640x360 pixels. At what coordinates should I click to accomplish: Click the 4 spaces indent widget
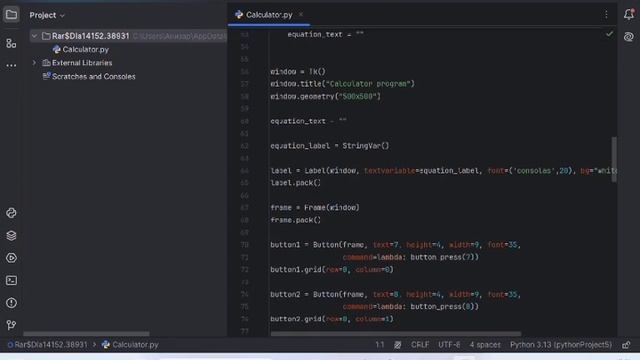point(485,345)
